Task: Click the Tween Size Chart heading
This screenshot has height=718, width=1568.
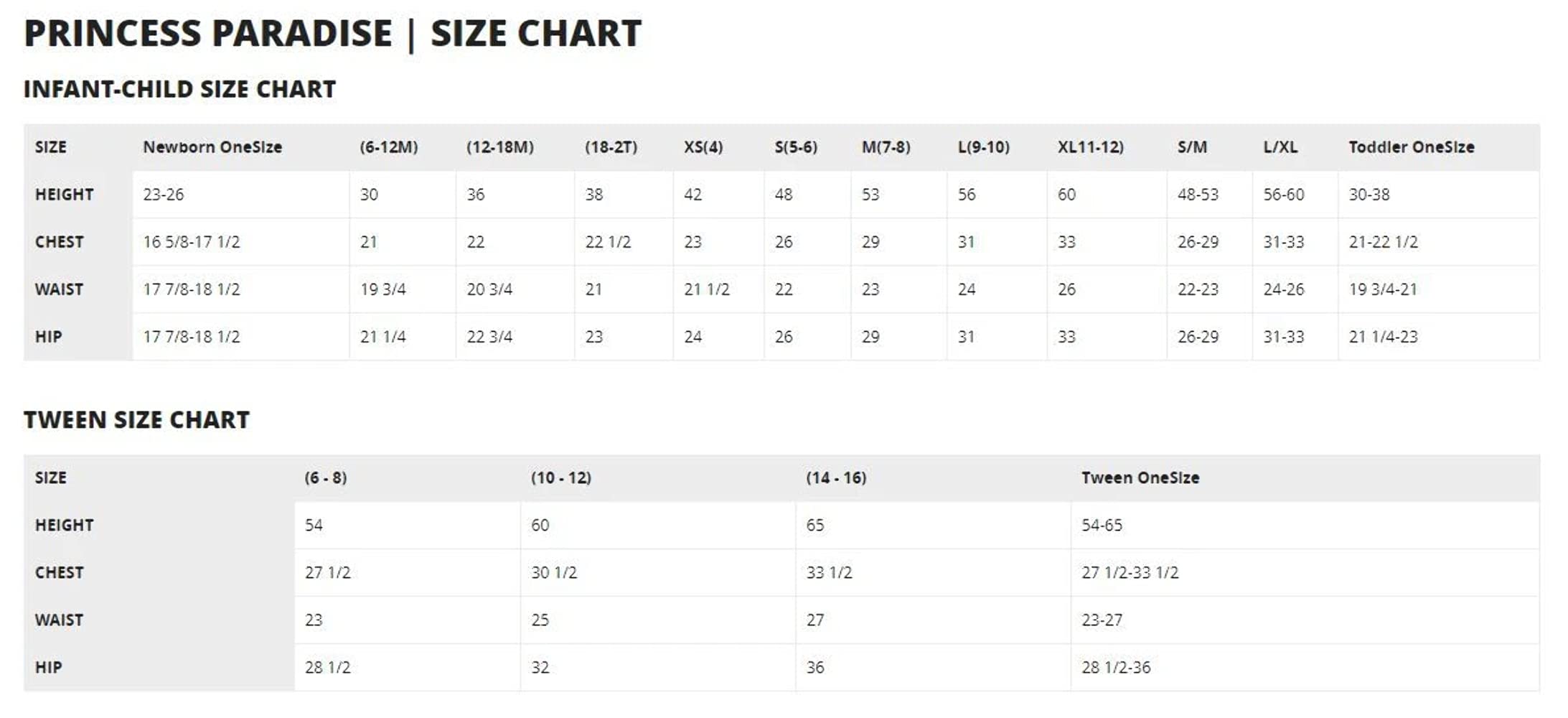Action: [x=136, y=419]
